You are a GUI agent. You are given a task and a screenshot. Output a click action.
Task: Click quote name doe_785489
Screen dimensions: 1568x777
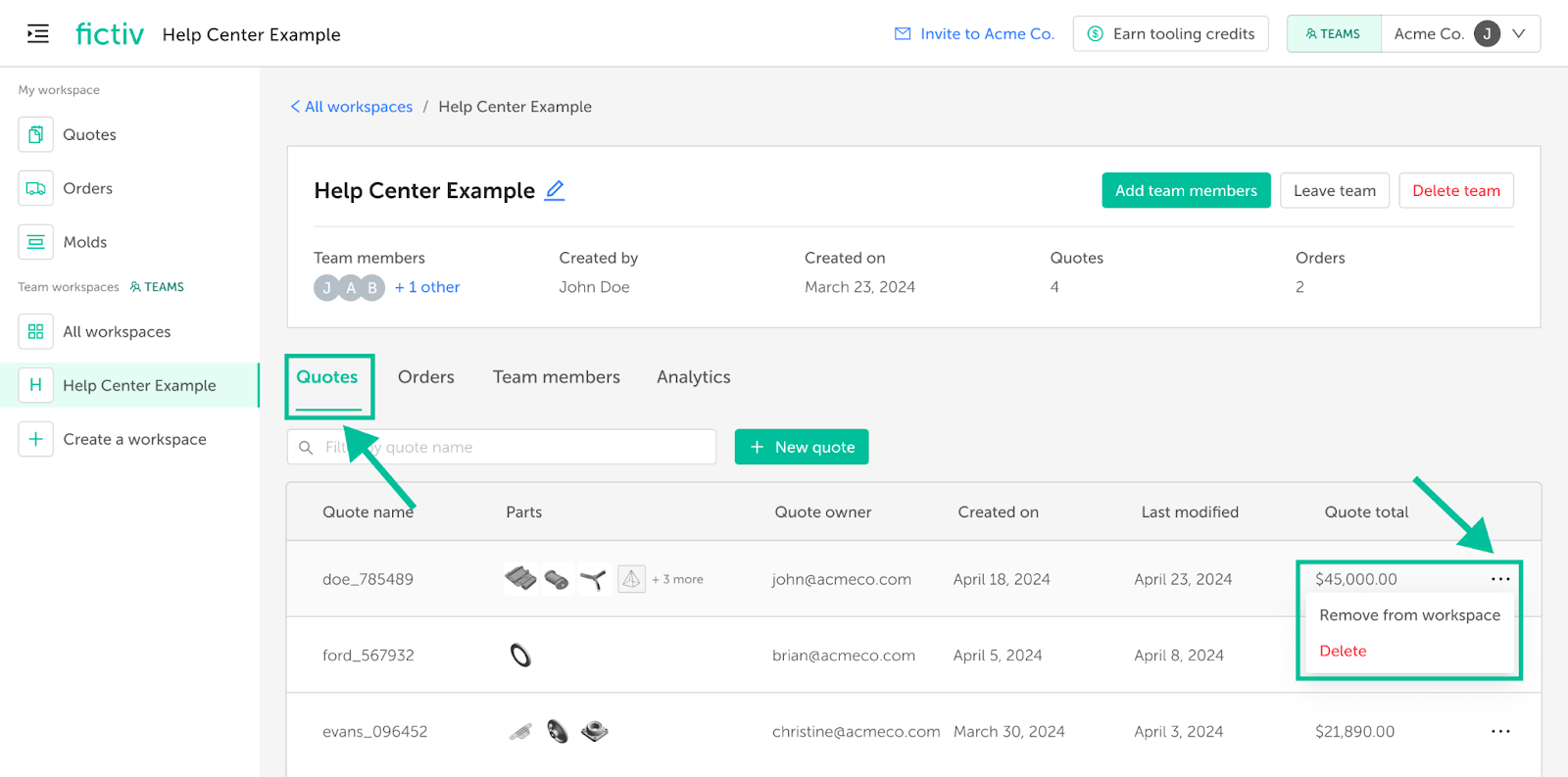[x=367, y=579]
